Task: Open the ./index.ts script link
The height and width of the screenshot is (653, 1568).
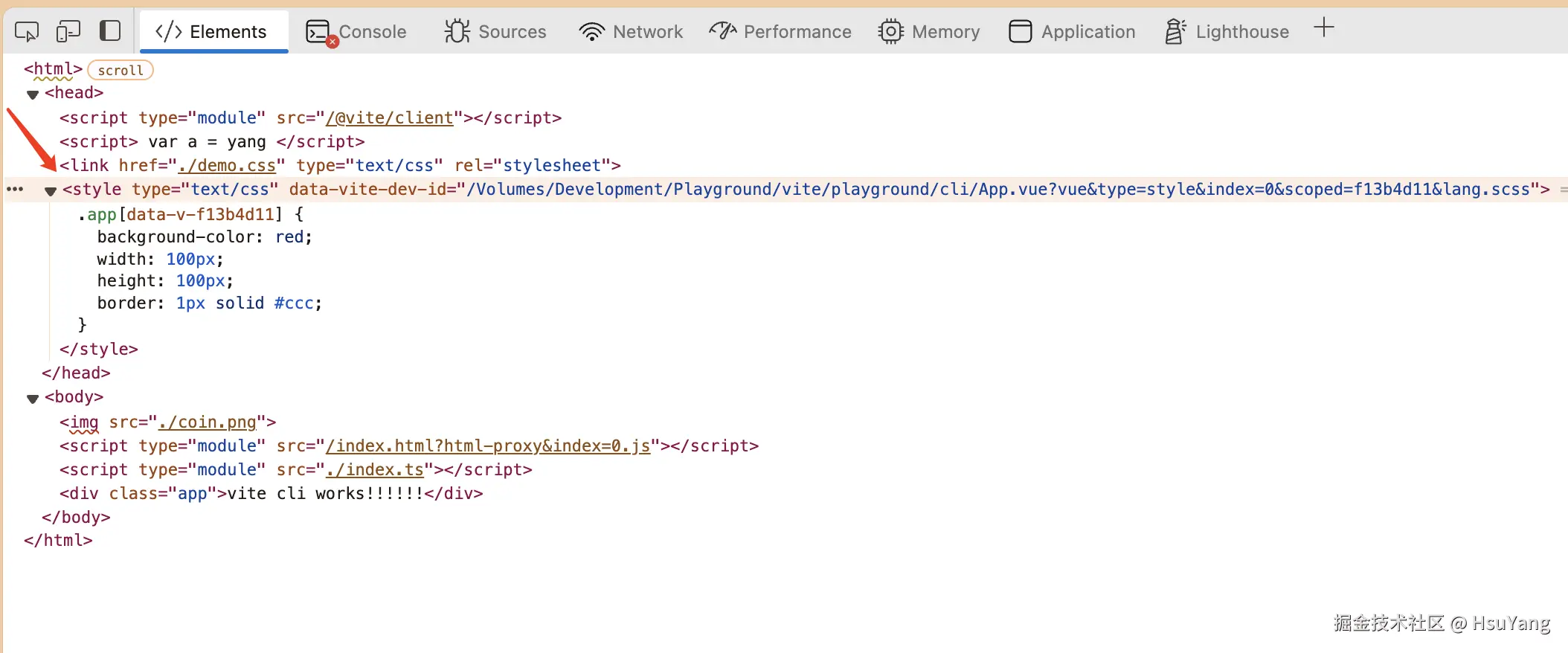Action: [375, 469]
